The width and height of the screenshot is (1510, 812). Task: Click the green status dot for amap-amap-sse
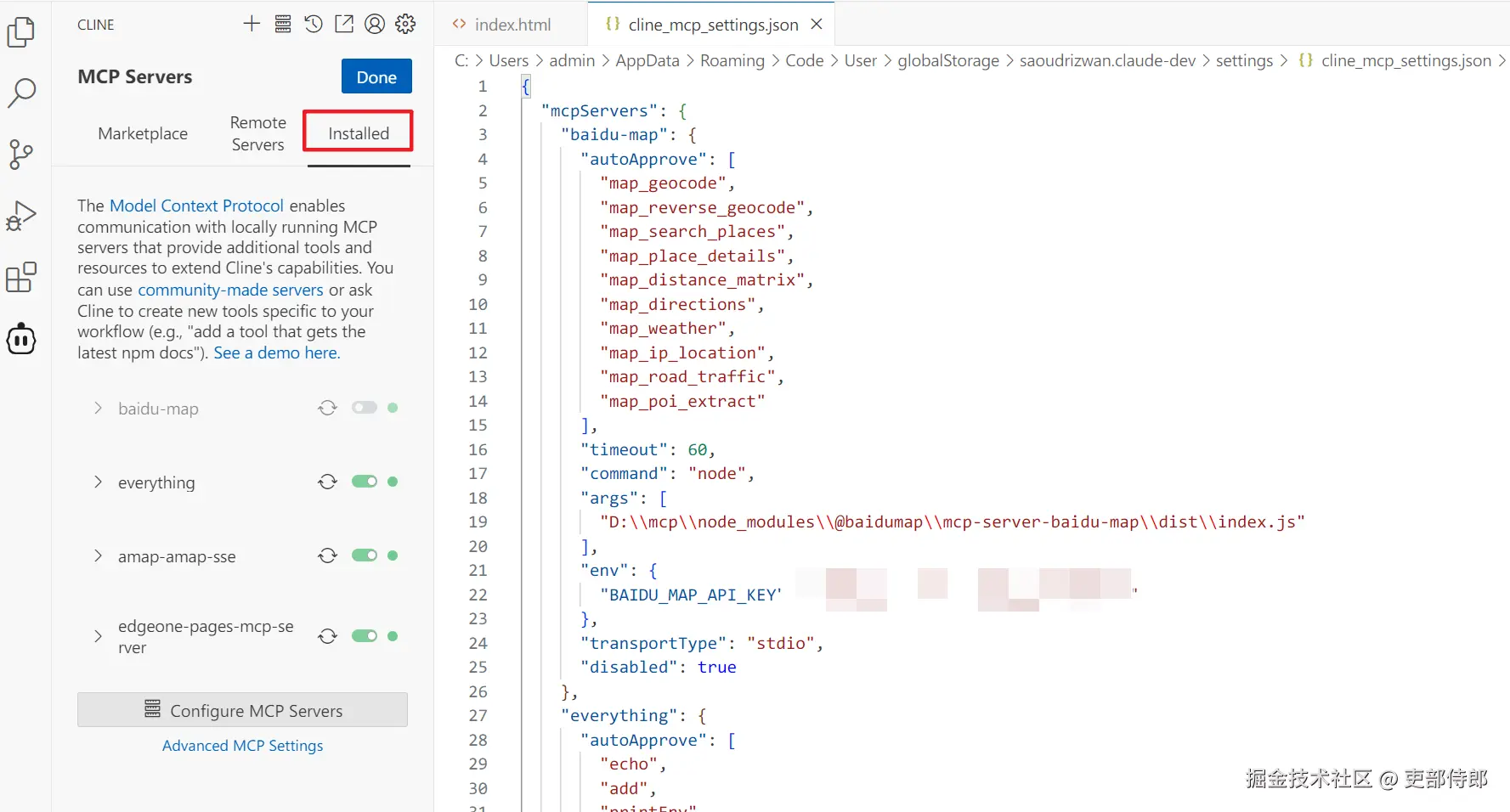click(393, 555)
